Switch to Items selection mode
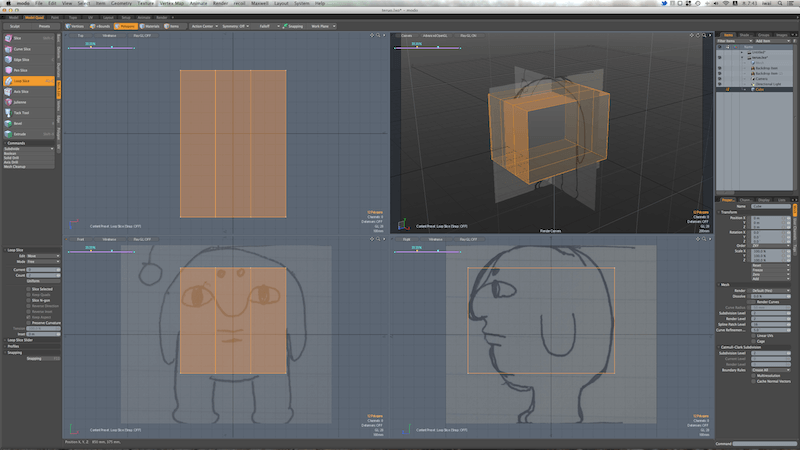The image size is (800, 450). coord(172,26)
